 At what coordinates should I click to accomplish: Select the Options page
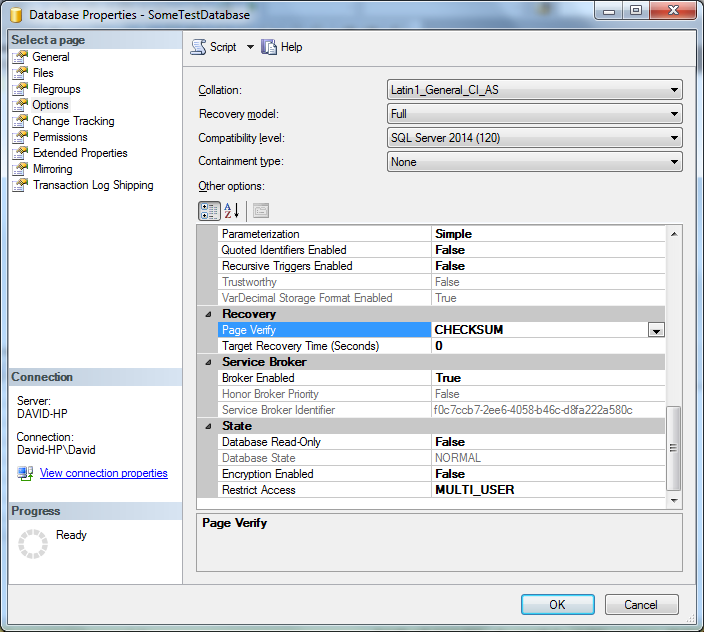point(50,105)
